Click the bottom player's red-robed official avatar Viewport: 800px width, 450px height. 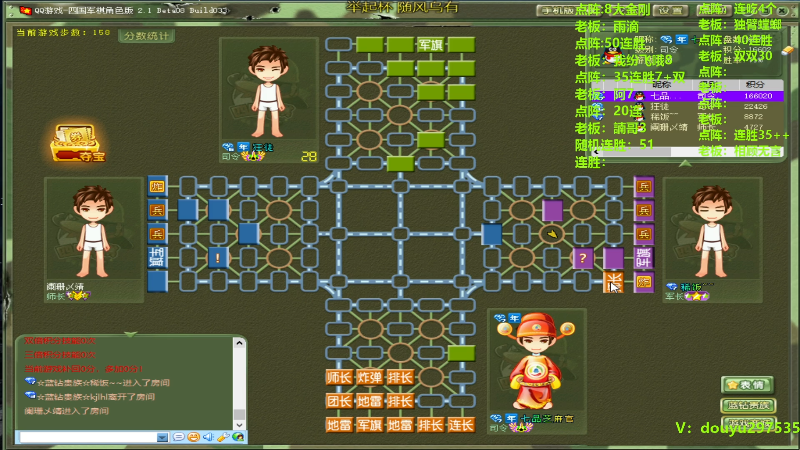point(536,361)
